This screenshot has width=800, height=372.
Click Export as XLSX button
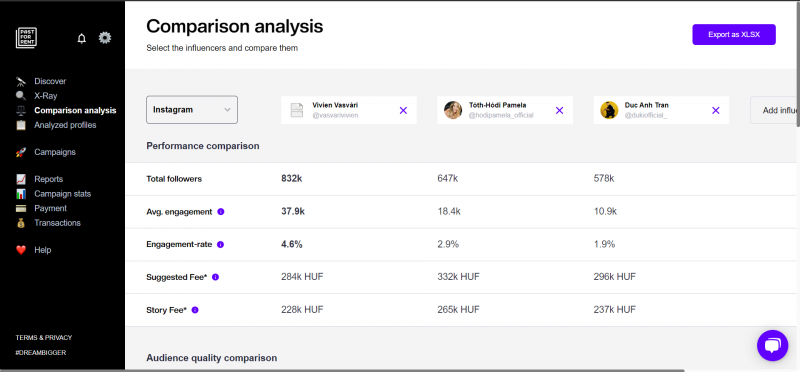pyautogui.click(x=734, y=35)
